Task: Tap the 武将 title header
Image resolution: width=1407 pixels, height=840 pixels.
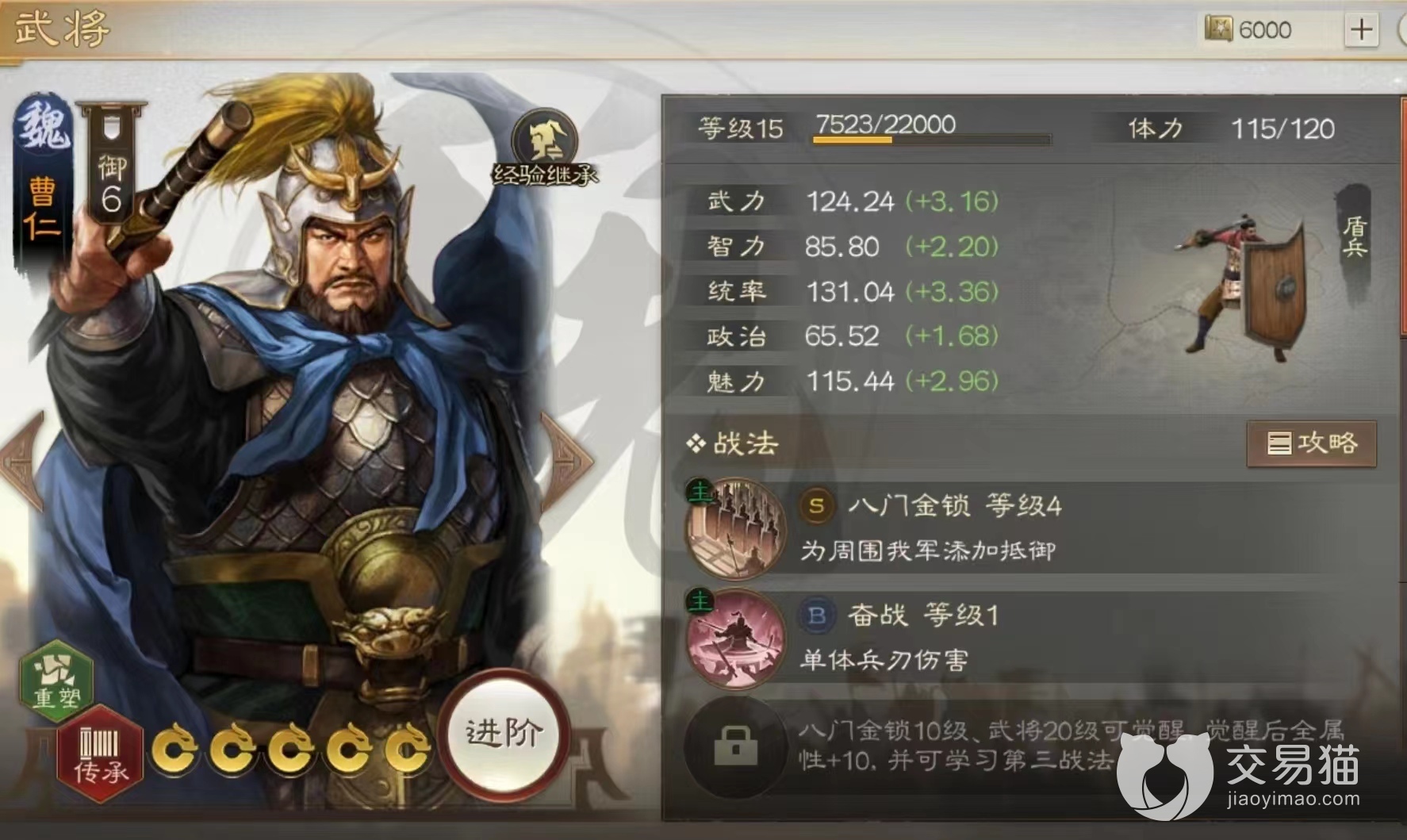Action: tap(62, 29)
